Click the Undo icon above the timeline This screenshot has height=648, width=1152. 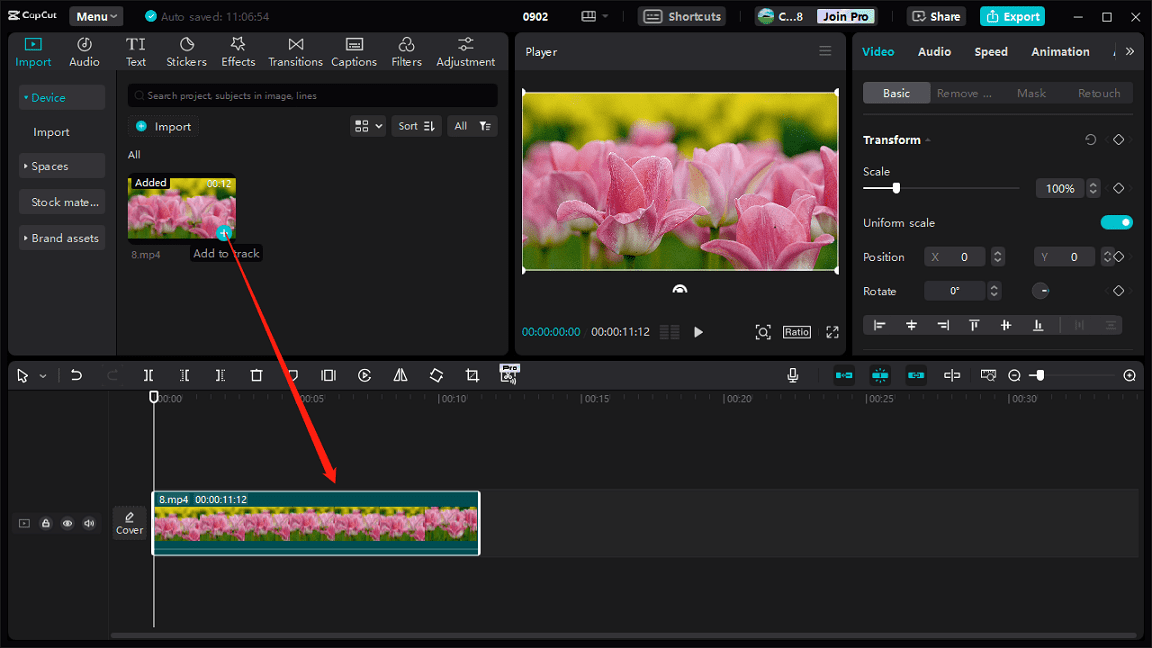click(x=76, y=375)
